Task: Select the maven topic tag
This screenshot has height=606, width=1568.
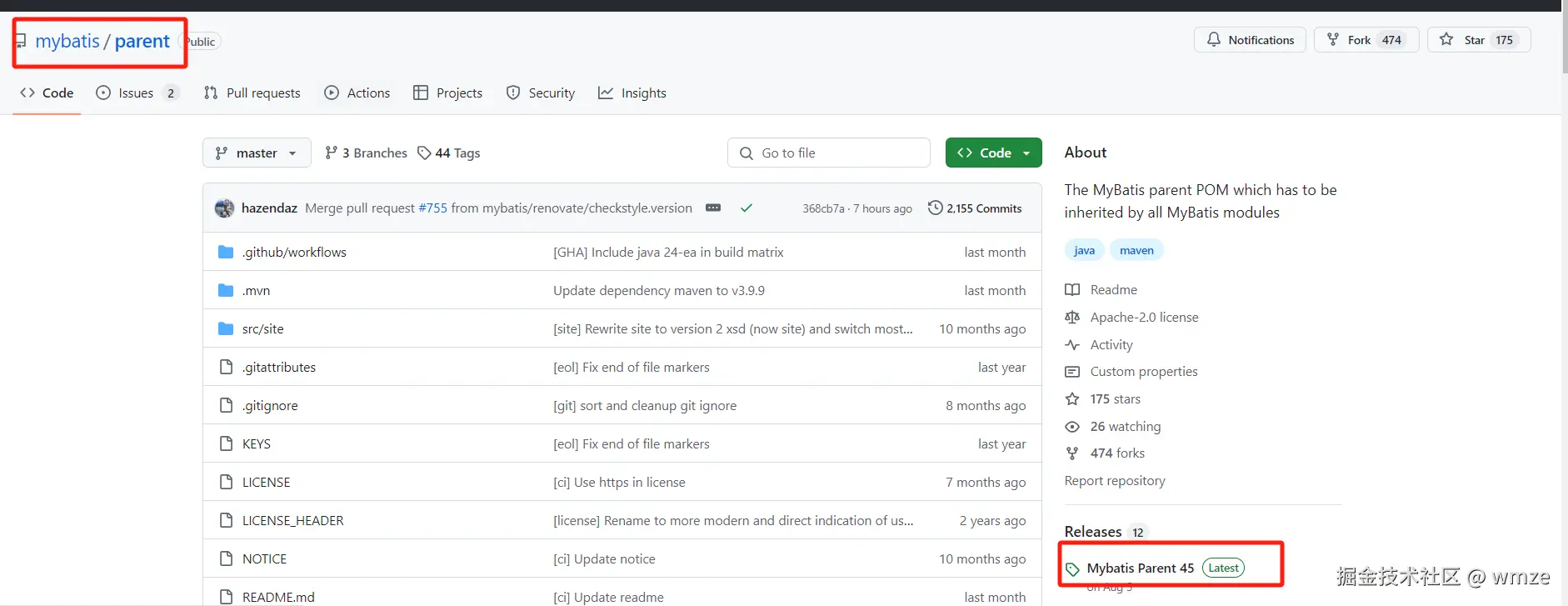Action: click(x=1136, y=250)
